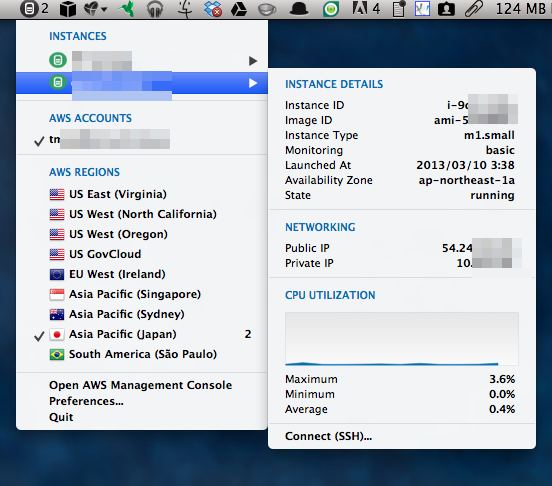Switch to US West (Oregon) region
Viewport: 552px width, 486px height.
[142, 234]
